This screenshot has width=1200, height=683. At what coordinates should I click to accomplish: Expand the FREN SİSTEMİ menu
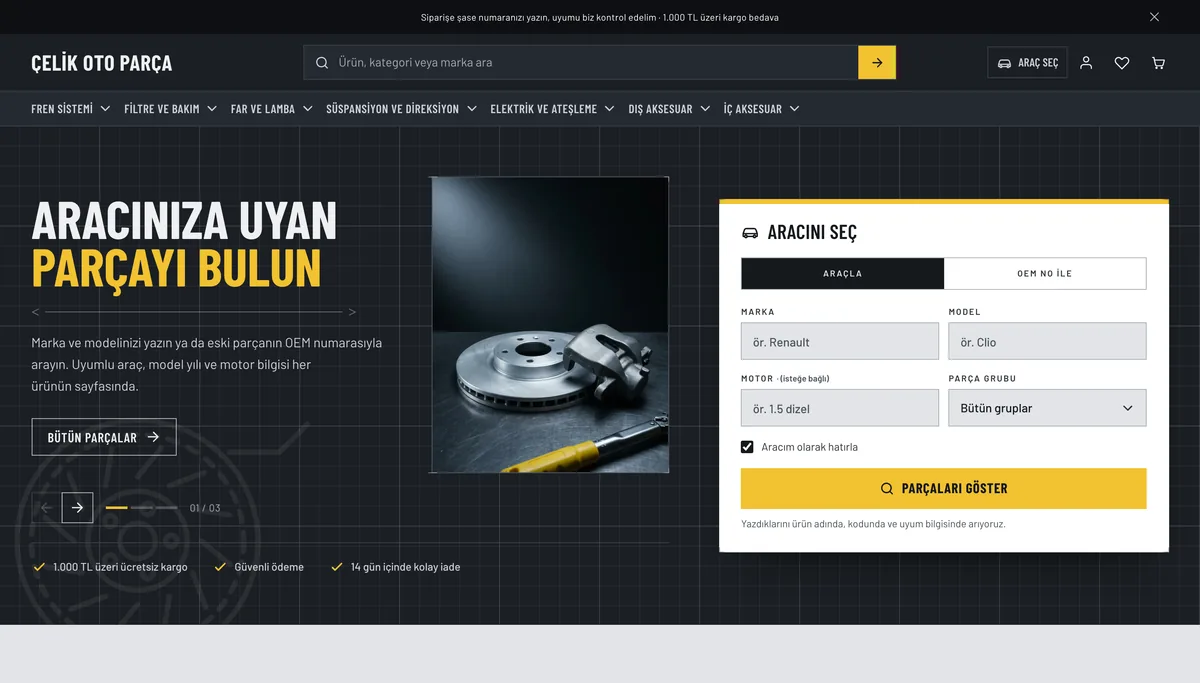(70, 109)
